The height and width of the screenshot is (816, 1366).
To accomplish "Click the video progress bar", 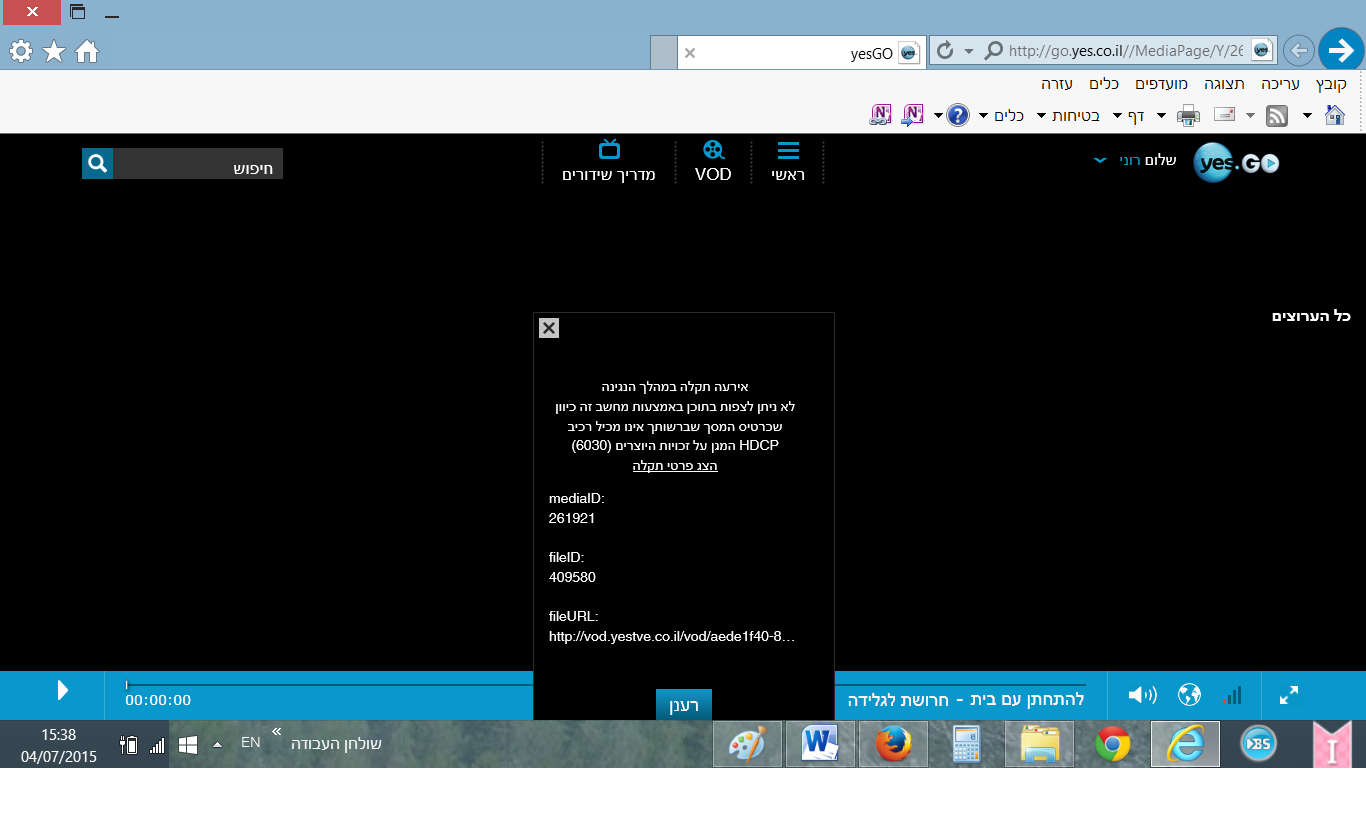I will click(330, 685).
